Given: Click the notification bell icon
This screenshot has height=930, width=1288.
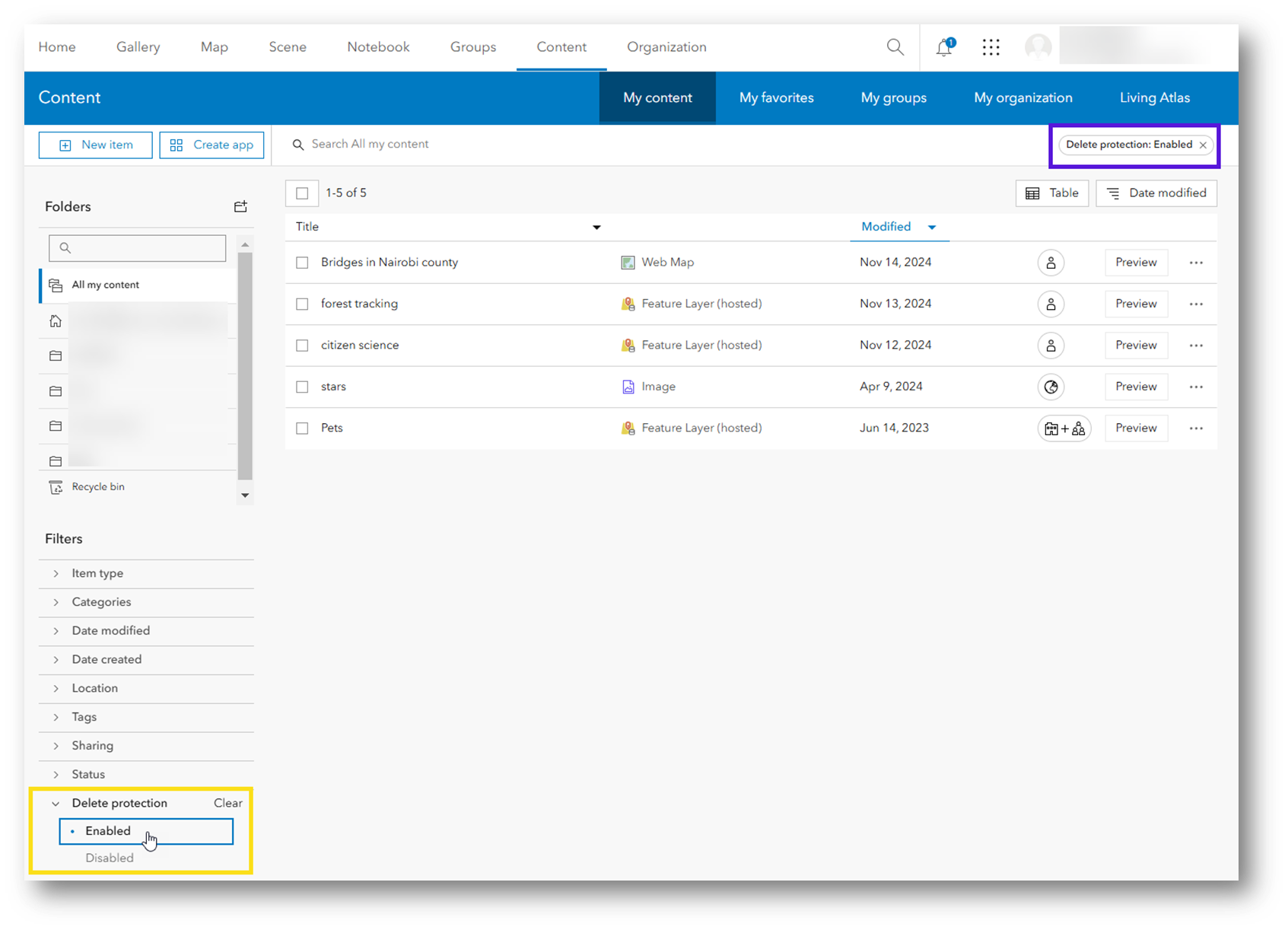Looking at the screenshot, I should pyautogui.click(x=943, y=47).
